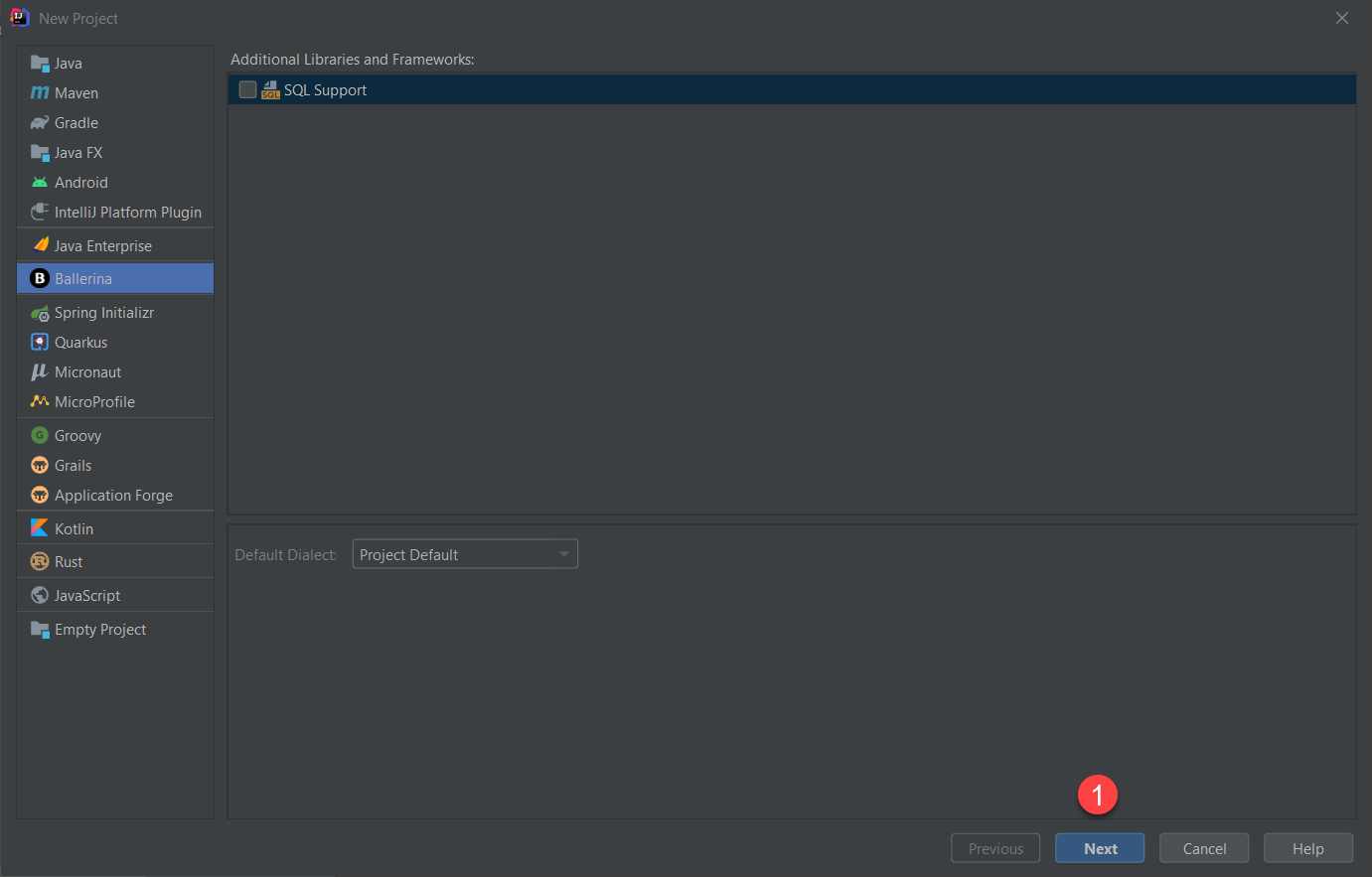Select JavaScript label text
This screenshot has width=1372, height=877.
pyautogui.click(x=87, y=596)
